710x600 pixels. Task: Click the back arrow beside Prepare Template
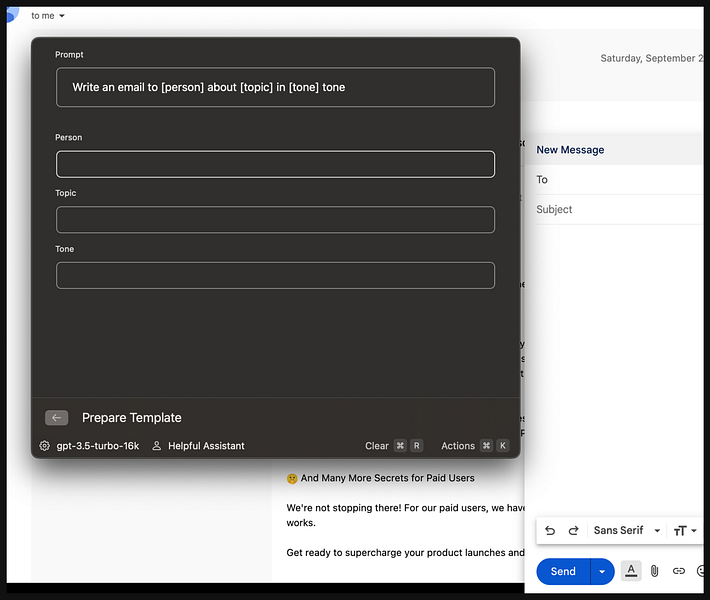[x=57, y=418]
